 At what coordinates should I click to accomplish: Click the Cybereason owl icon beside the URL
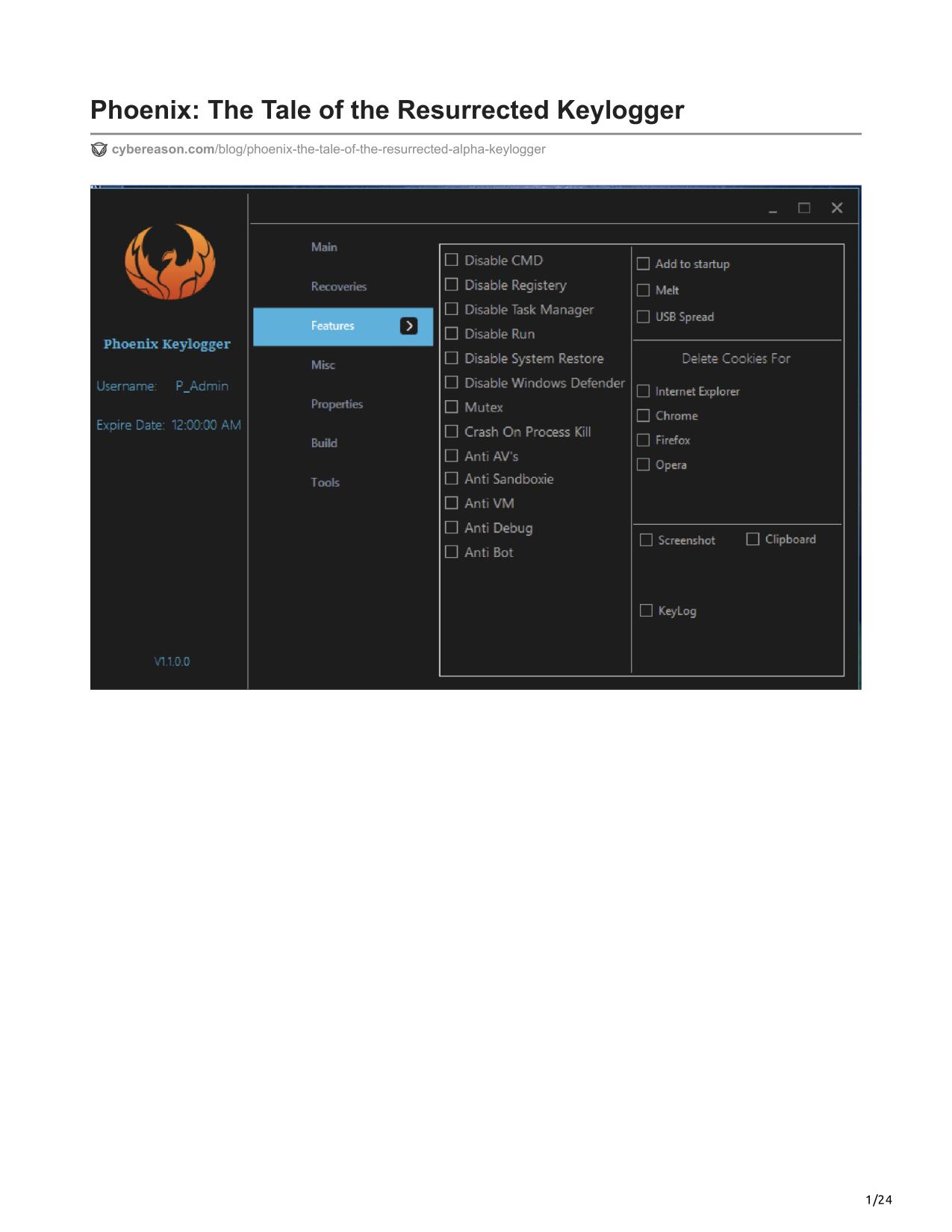[99, 149]
